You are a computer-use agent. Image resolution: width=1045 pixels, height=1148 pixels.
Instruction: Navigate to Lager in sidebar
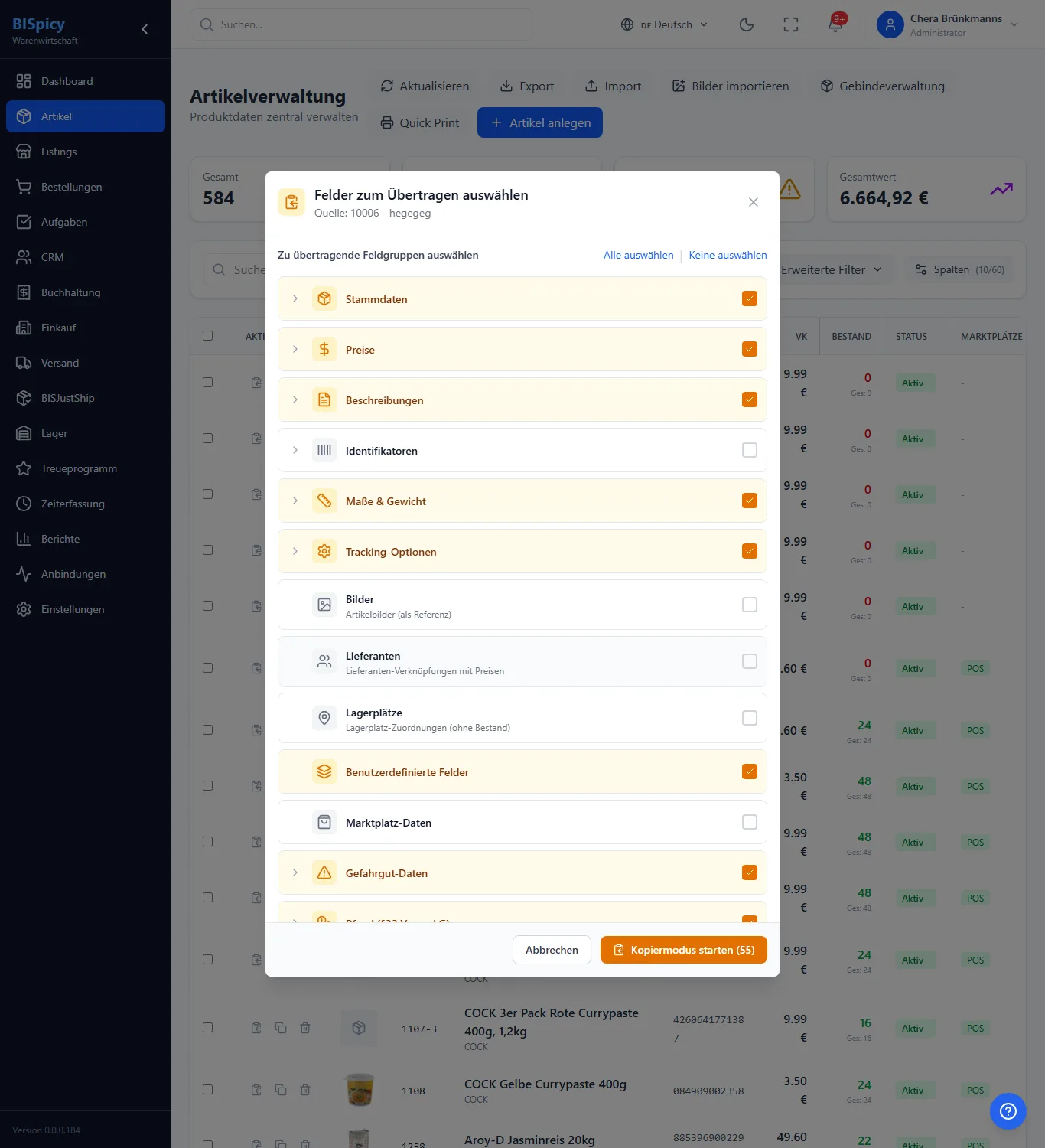86,433
